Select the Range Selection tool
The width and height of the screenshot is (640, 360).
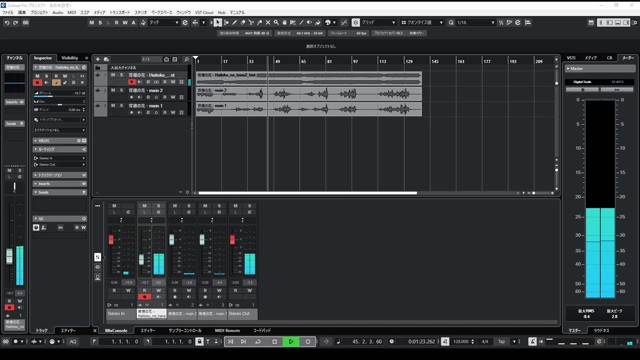pos(226,23)
